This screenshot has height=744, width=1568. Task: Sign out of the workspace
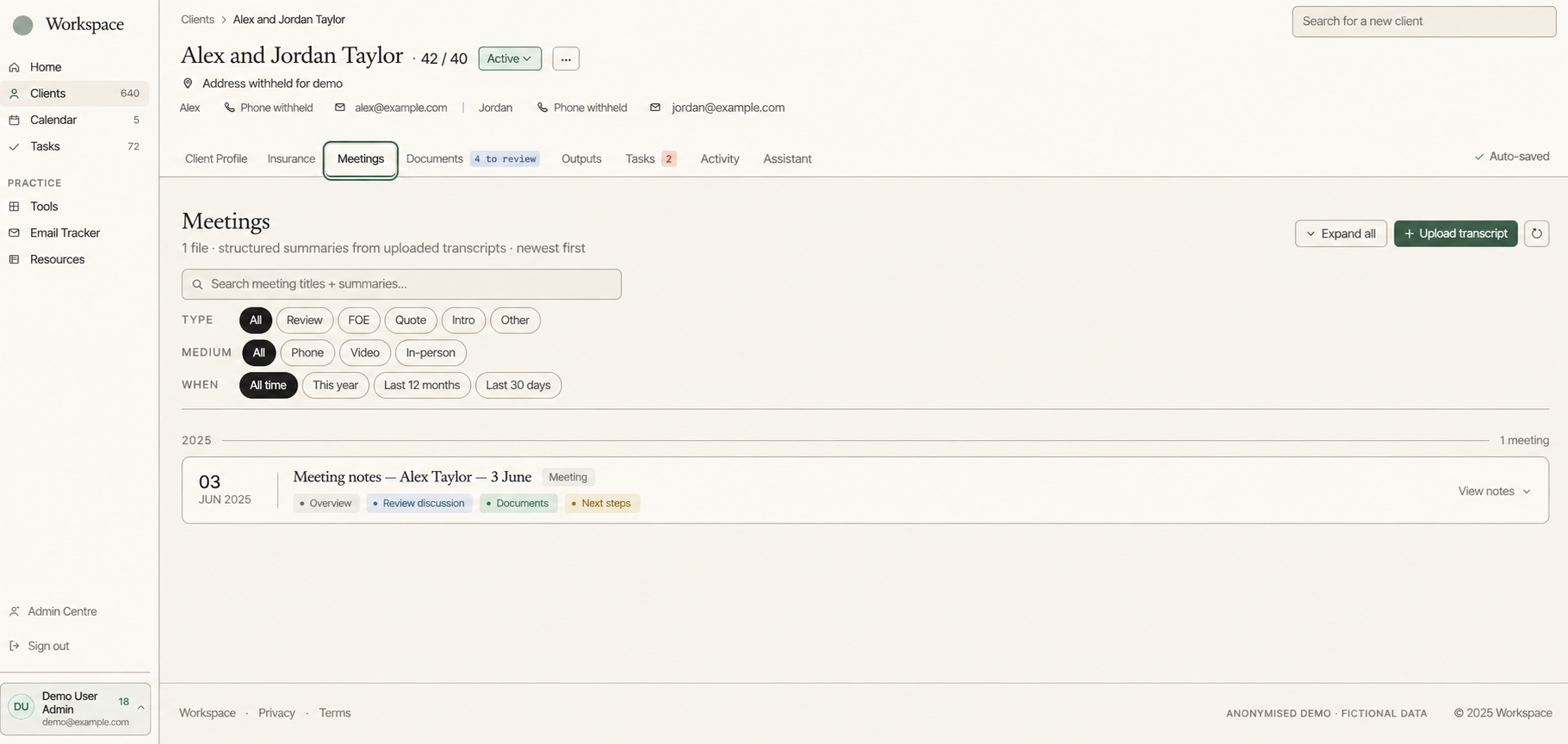tap(48, 646)
